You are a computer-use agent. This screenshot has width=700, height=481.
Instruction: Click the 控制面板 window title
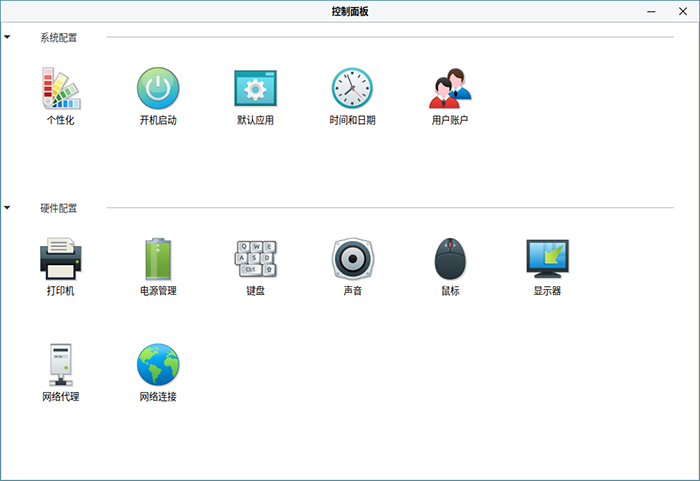[x=349, y=11]
